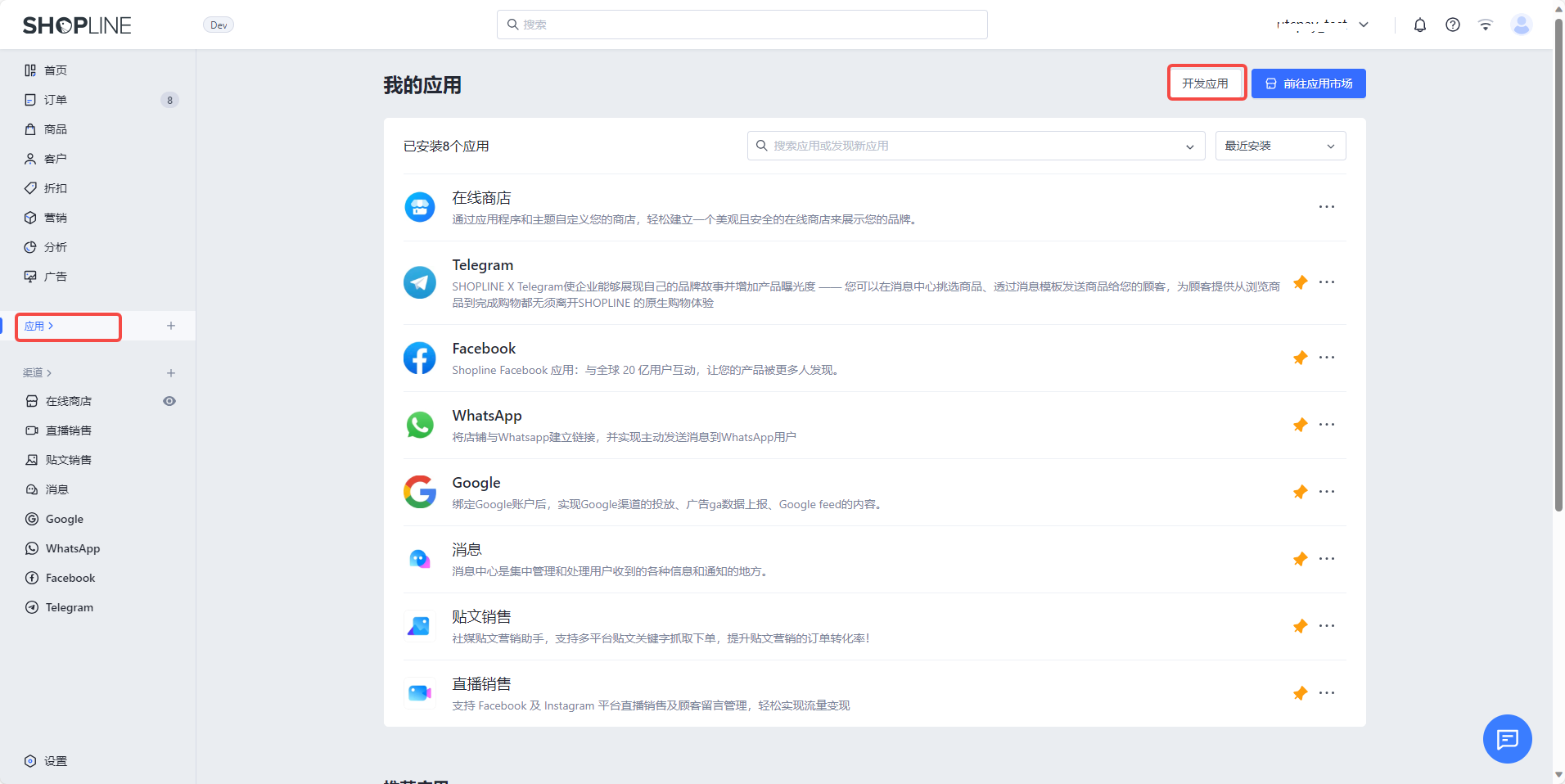Open the help question mark icon
The width and height of the screenshot is (1565, 784).
pyautogui.click(x=1453, y=25)
